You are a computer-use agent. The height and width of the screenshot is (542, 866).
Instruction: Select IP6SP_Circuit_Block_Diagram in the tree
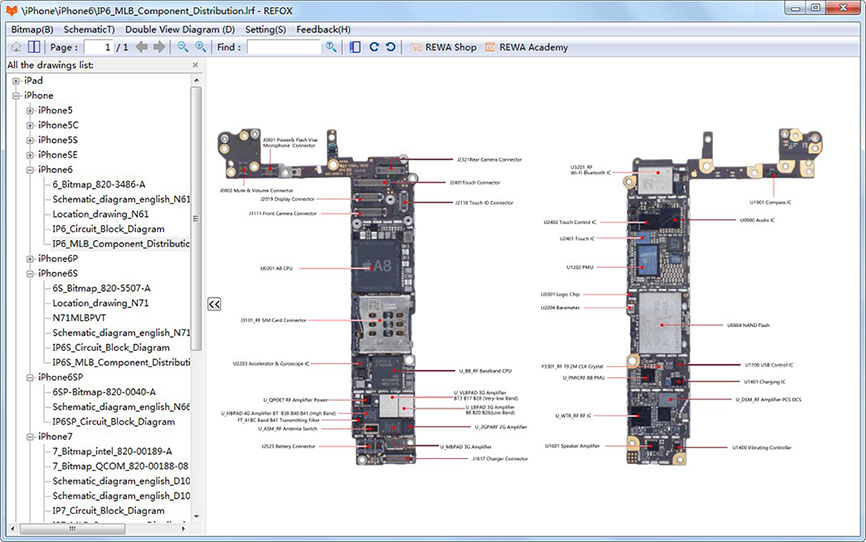[x=113, y=422]
